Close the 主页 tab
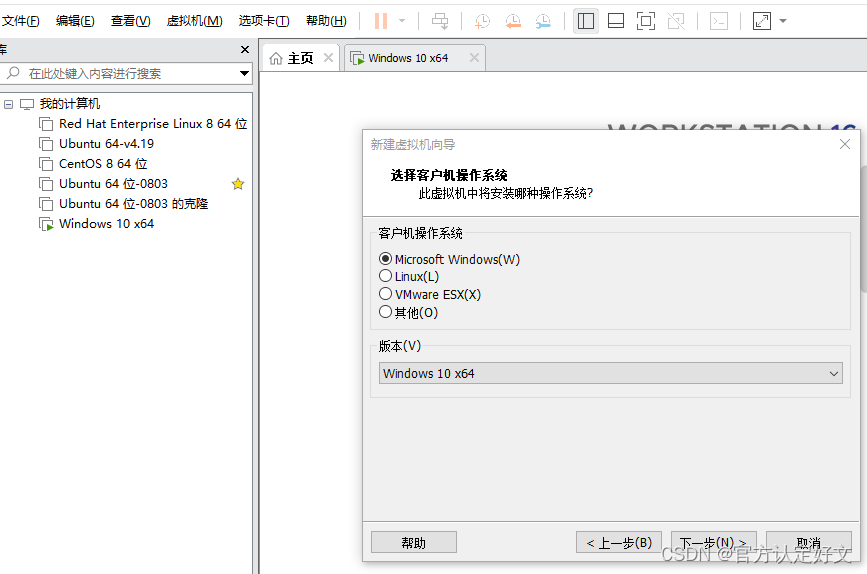867x574 pixels. 328,58
